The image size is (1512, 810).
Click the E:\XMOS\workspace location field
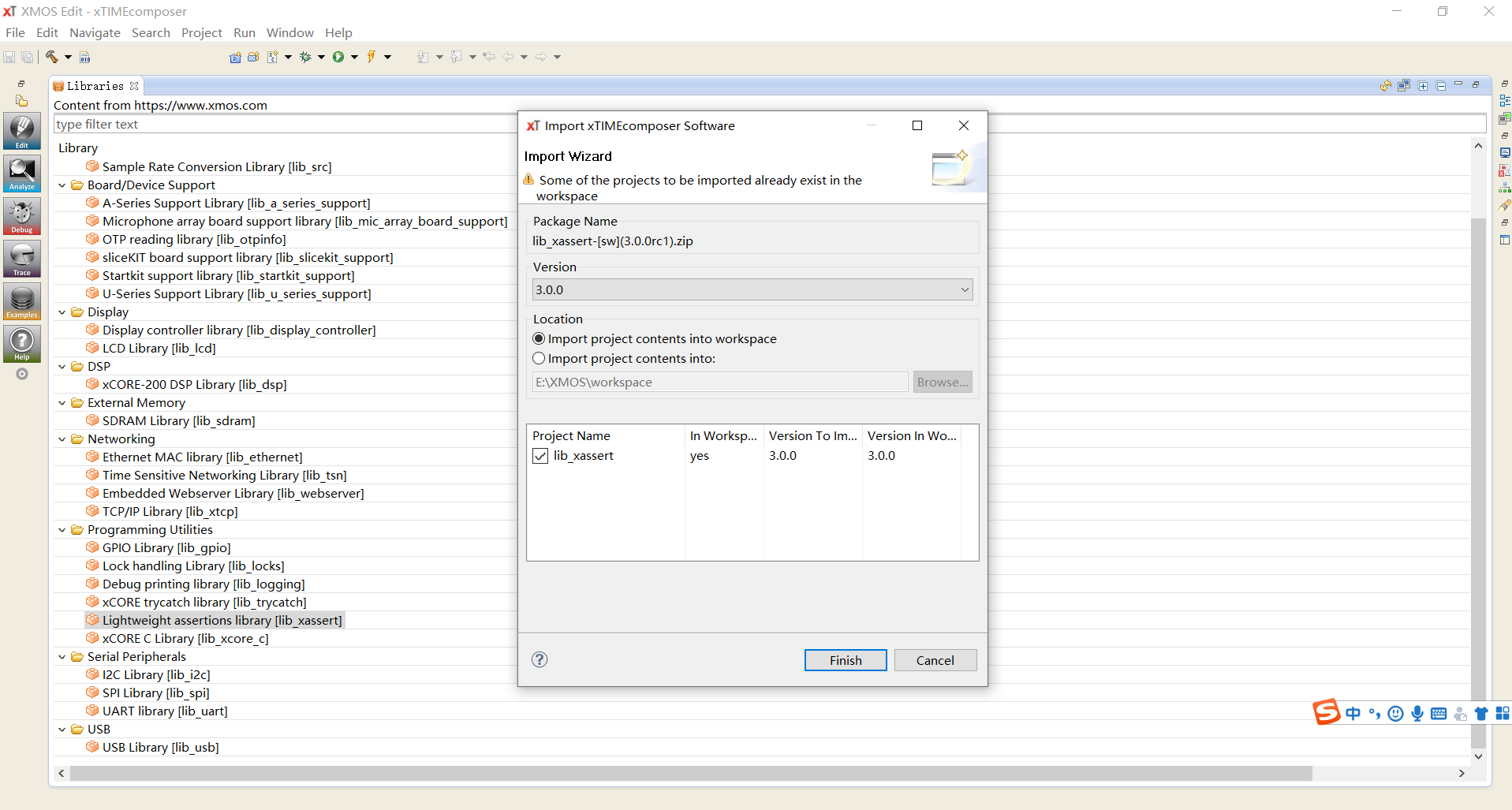pyautogui.click(x=720, y=382)
